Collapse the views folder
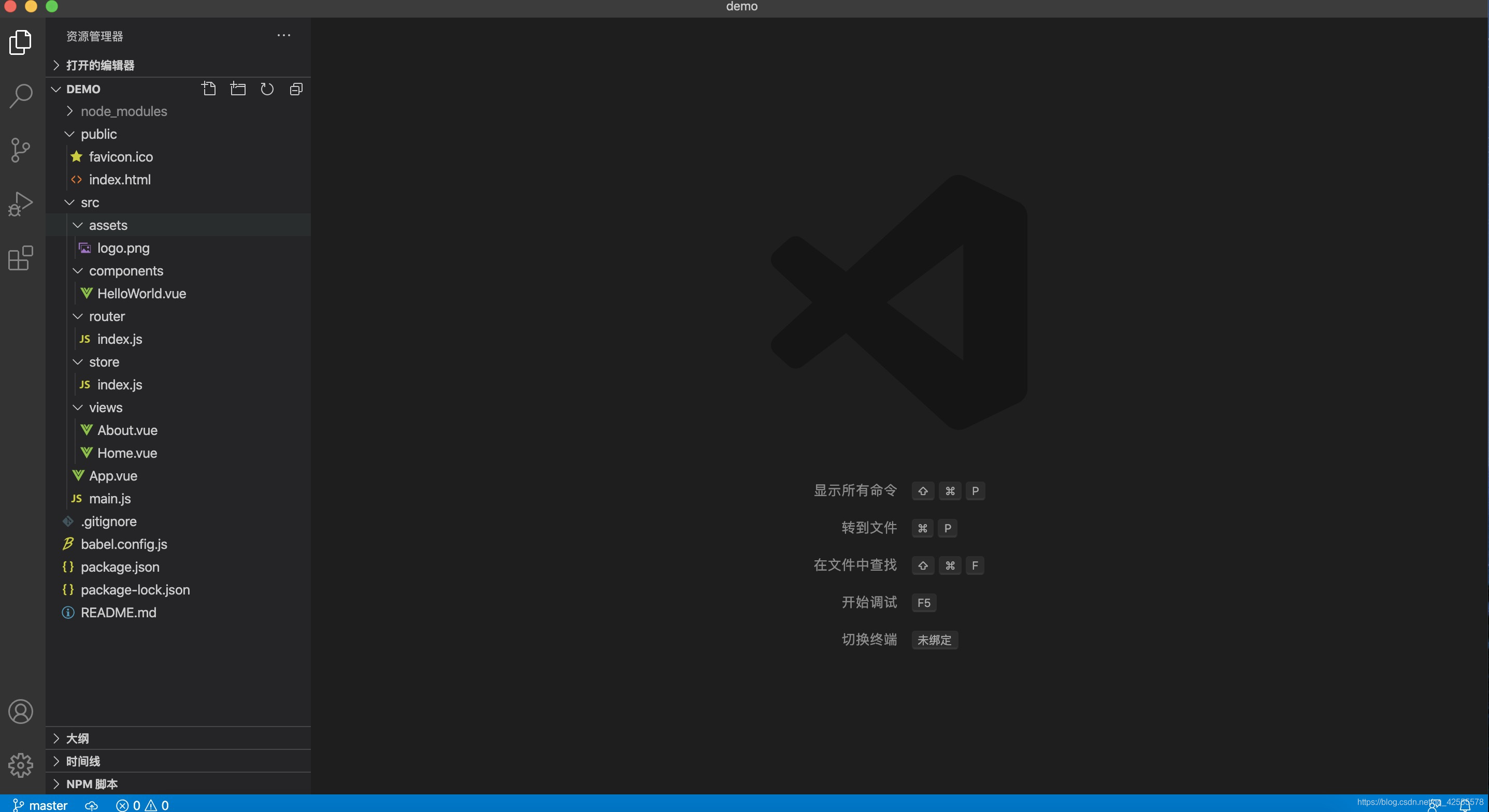 click(x=178, y=408)
